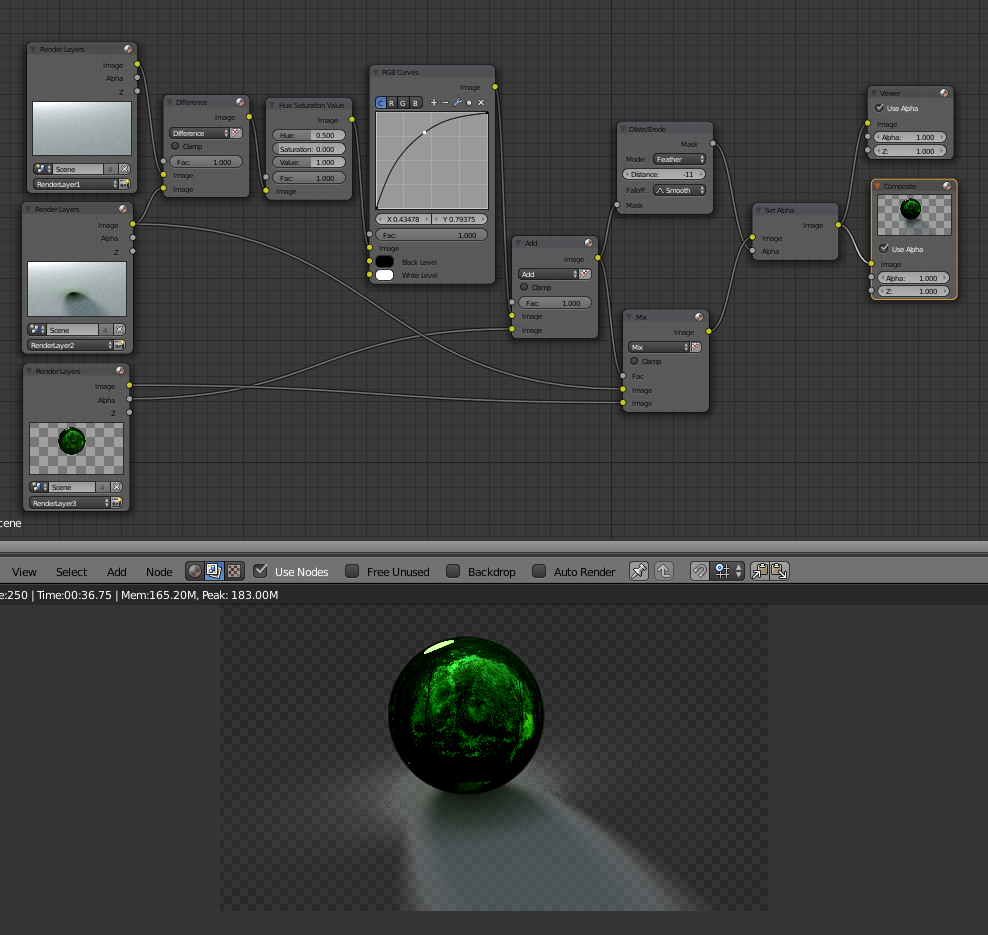Zoom in curve with plus icon in RGB Curves
988x935 pixels.
tap(434, 103)
